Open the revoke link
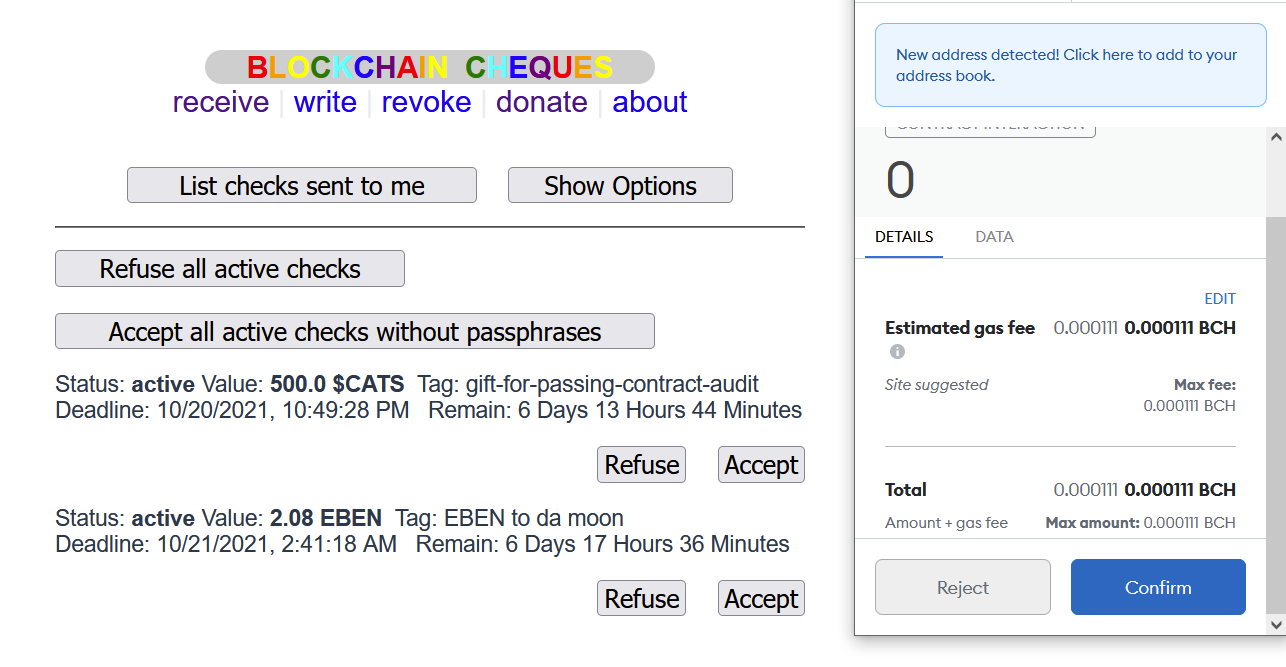This screenshot has height=667, width=1286. (x=426, y=102)
